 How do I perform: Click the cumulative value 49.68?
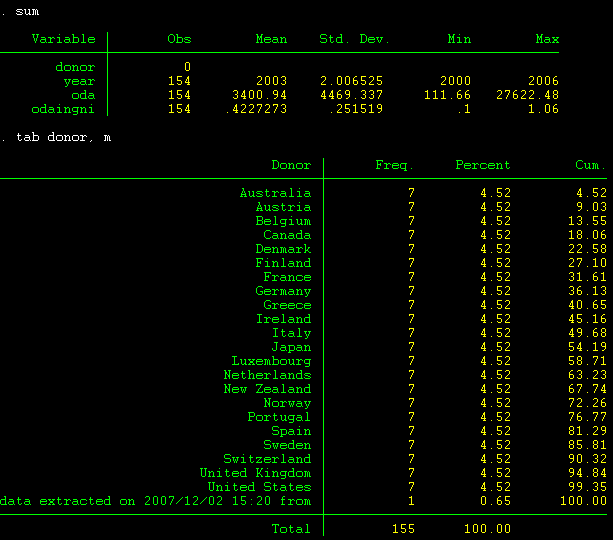587,333
